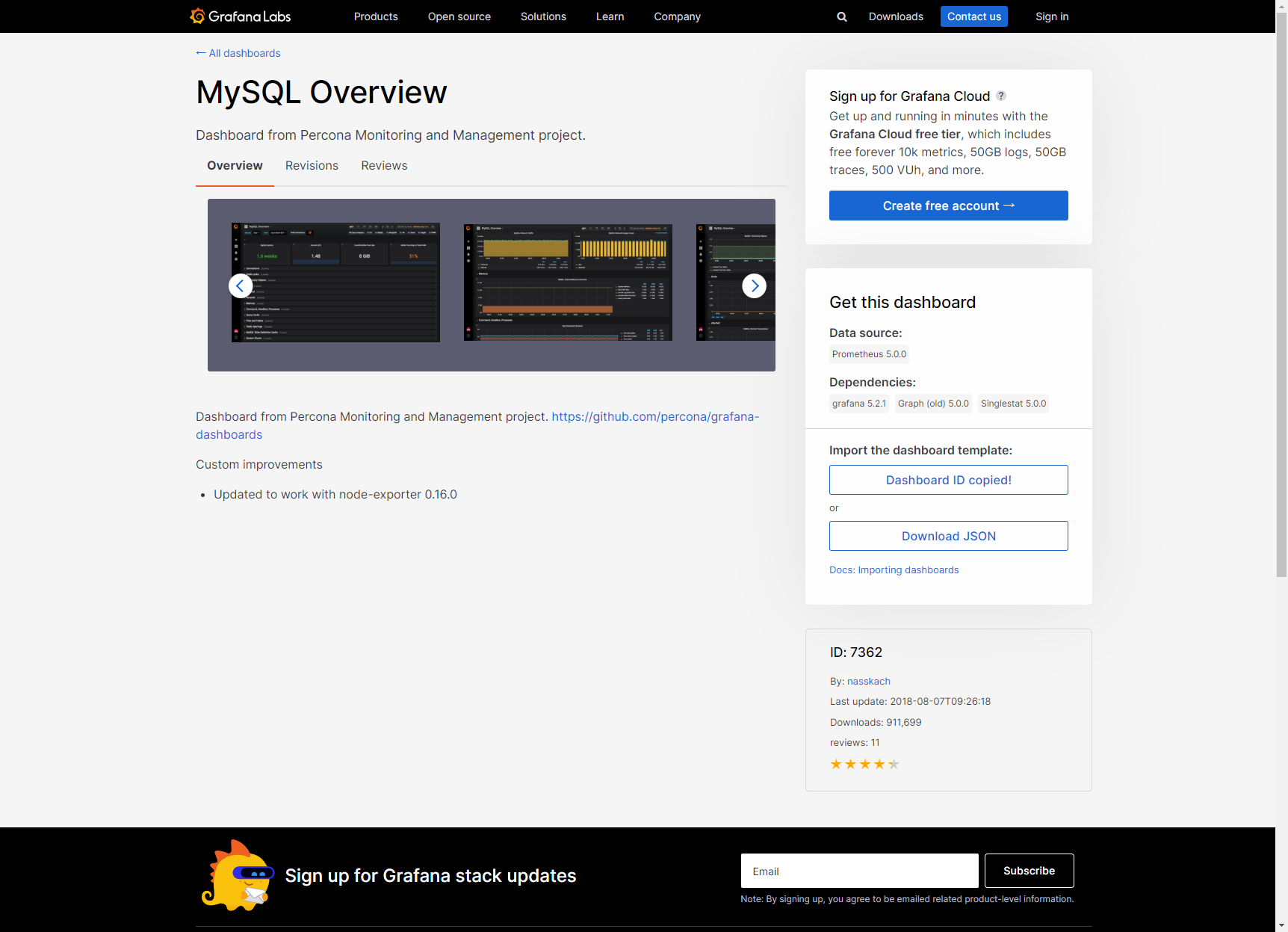Click the Dashboard ID copied! button
The width and height of the screenshot is (1288, 932).
949,480
